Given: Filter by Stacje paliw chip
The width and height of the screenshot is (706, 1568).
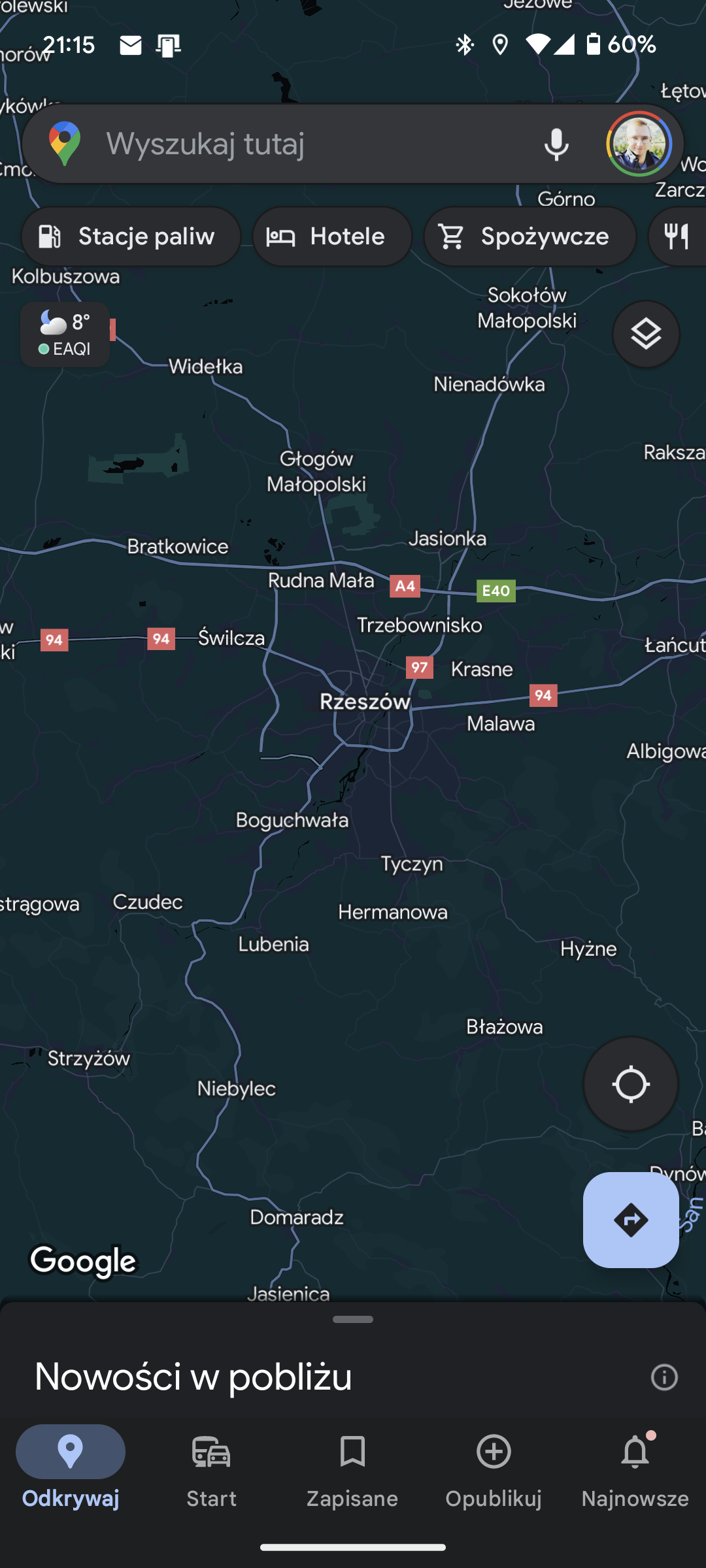Looking at the screenshot, I should (x=131, y=237).
